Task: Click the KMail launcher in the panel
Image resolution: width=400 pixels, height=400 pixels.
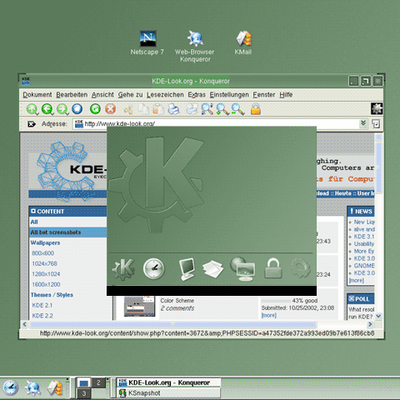Action: 55,388
